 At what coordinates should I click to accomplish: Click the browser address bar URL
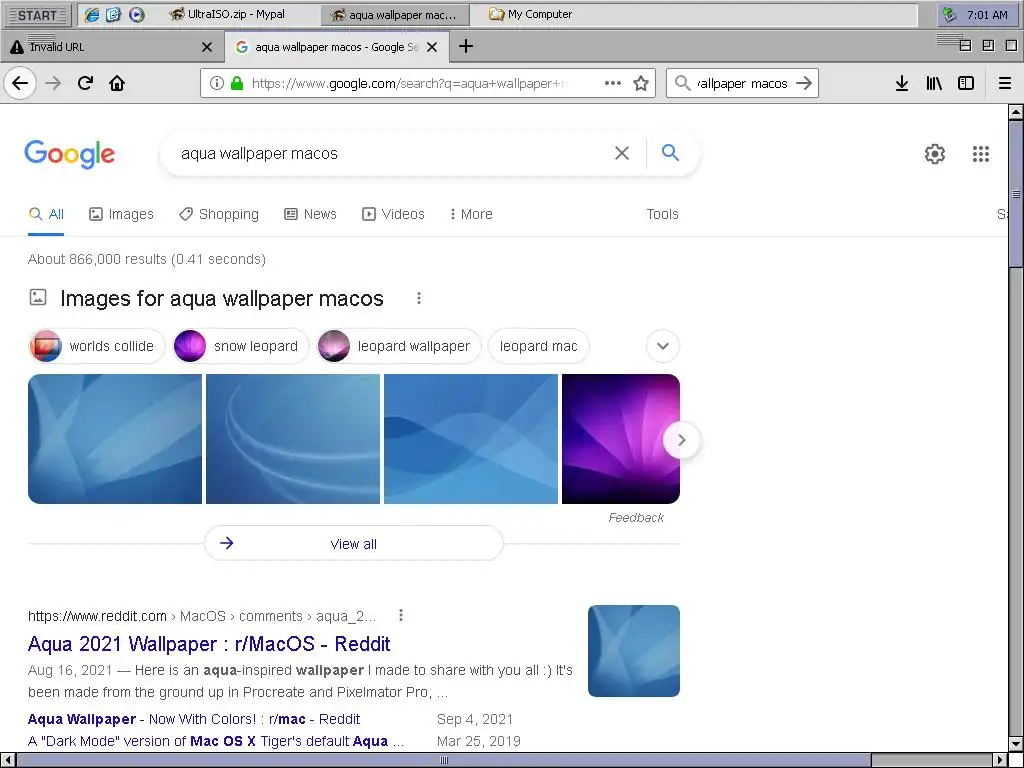click(409, 84)
